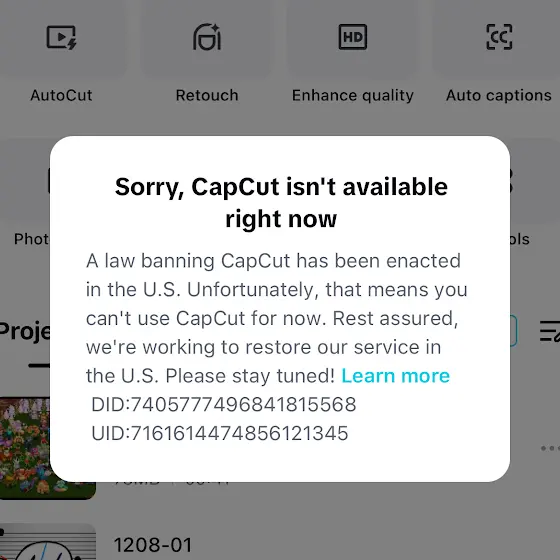The height and width of the screenshot is (560, 560).
Task: Open the three-dots menu for first project
Action: tap(550, 448)
